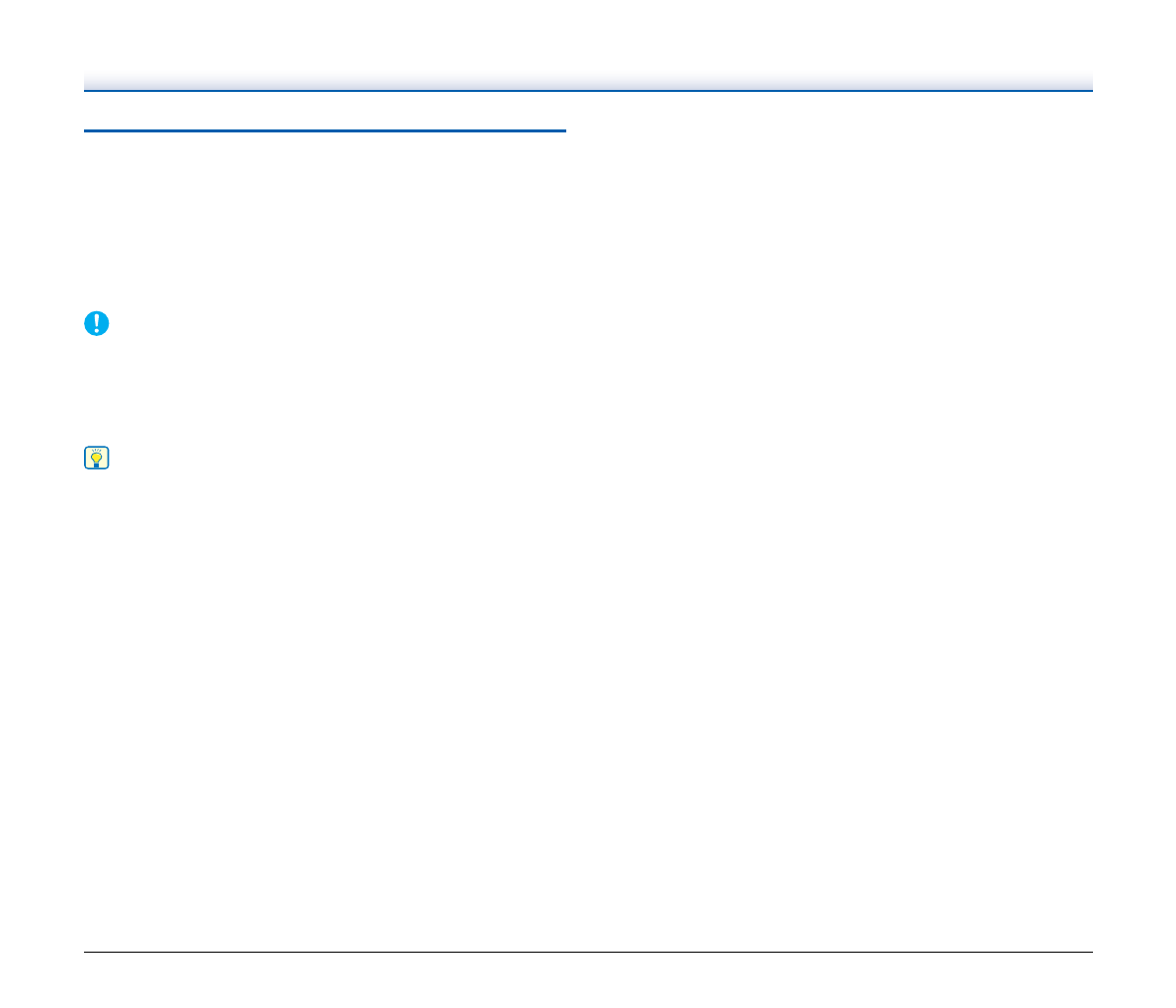Image resolution: width=1176 pixels, height=1008 pixels.
Task: Click the middle of the top header bar
Action: (x=588, y=83)
